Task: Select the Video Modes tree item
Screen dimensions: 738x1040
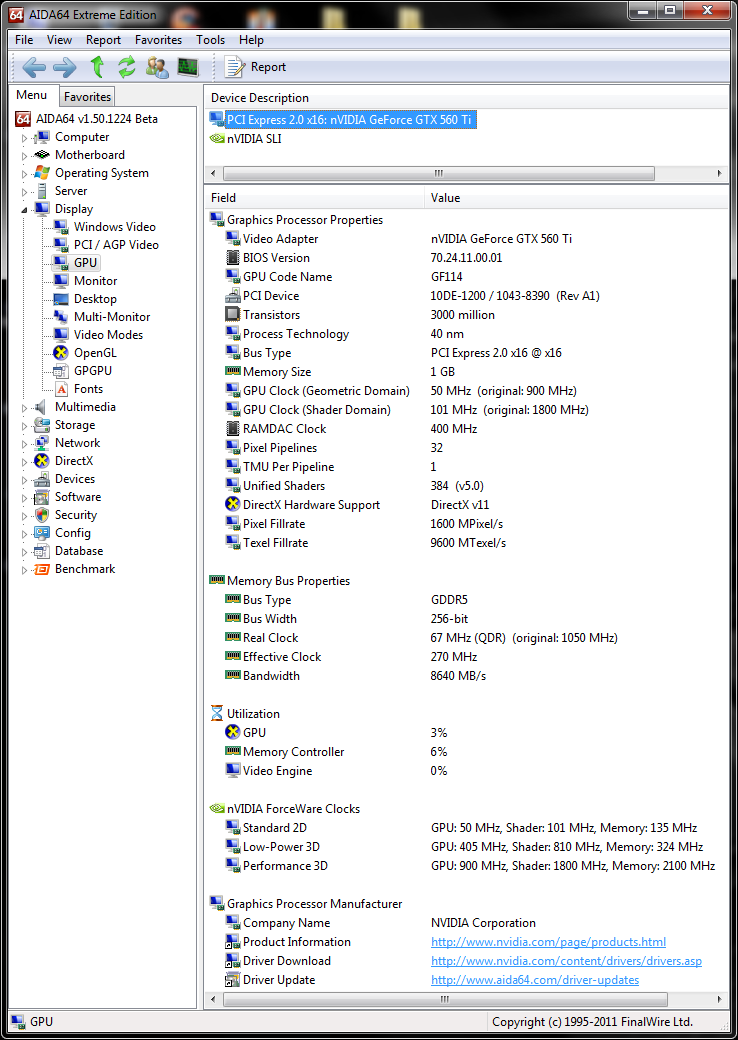Action: click(108, 335)
